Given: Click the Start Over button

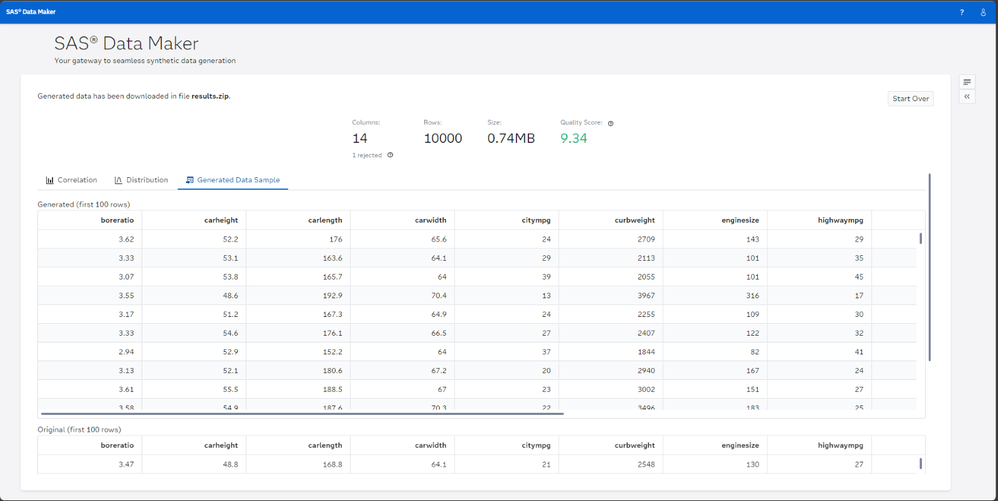Looking at the screenshot, I should 910,98.
